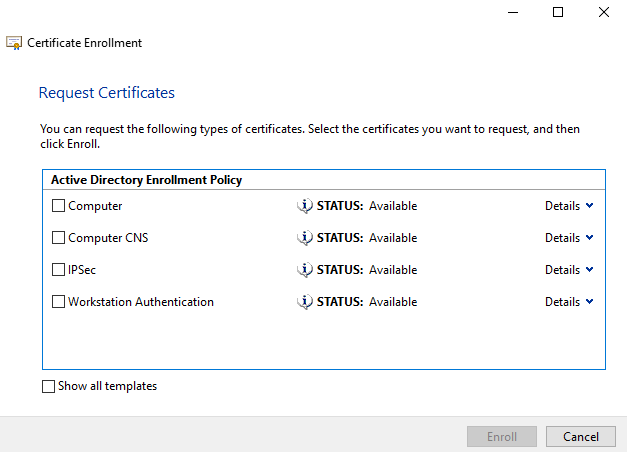Click the Cancel button
Viewport: 627px width, 452px height.
click(x=581, y=437)
